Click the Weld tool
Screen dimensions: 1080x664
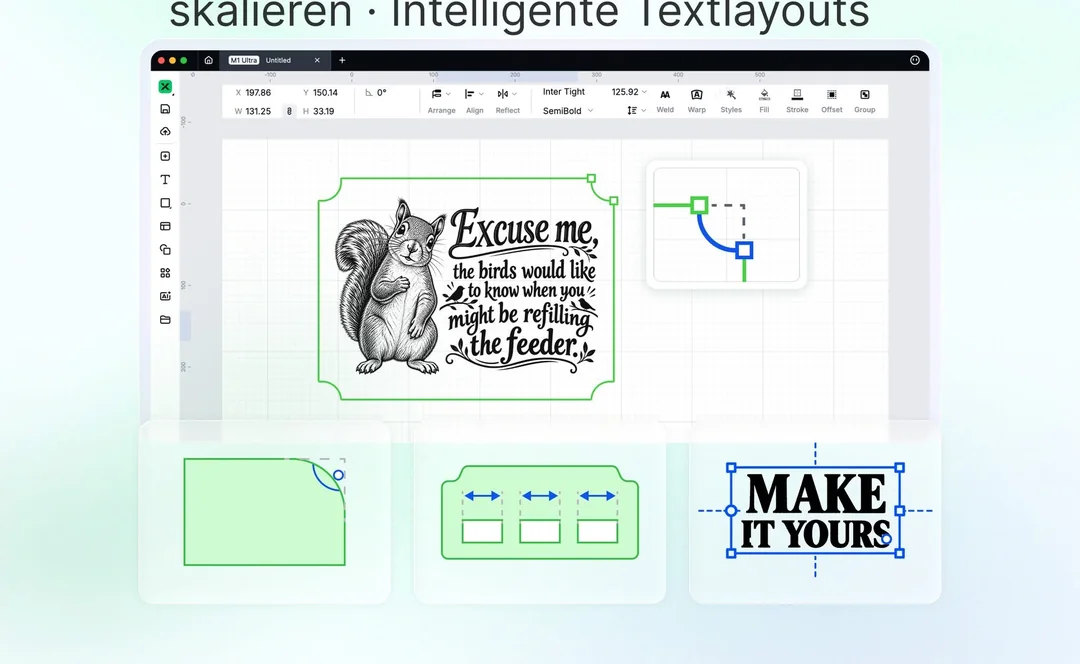pos(665,101)
